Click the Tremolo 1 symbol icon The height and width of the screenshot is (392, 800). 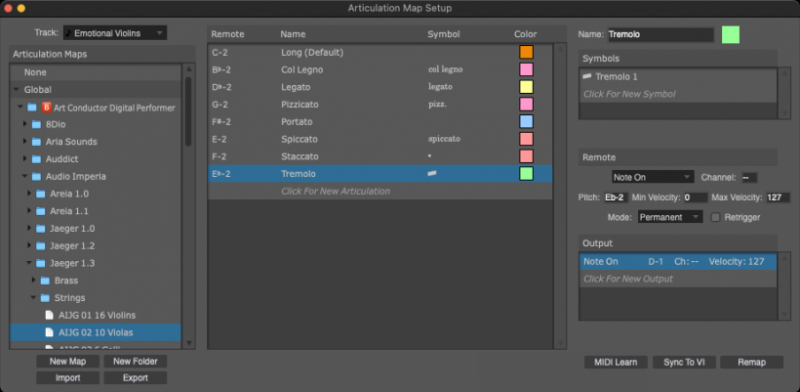(x=587, y=76)
